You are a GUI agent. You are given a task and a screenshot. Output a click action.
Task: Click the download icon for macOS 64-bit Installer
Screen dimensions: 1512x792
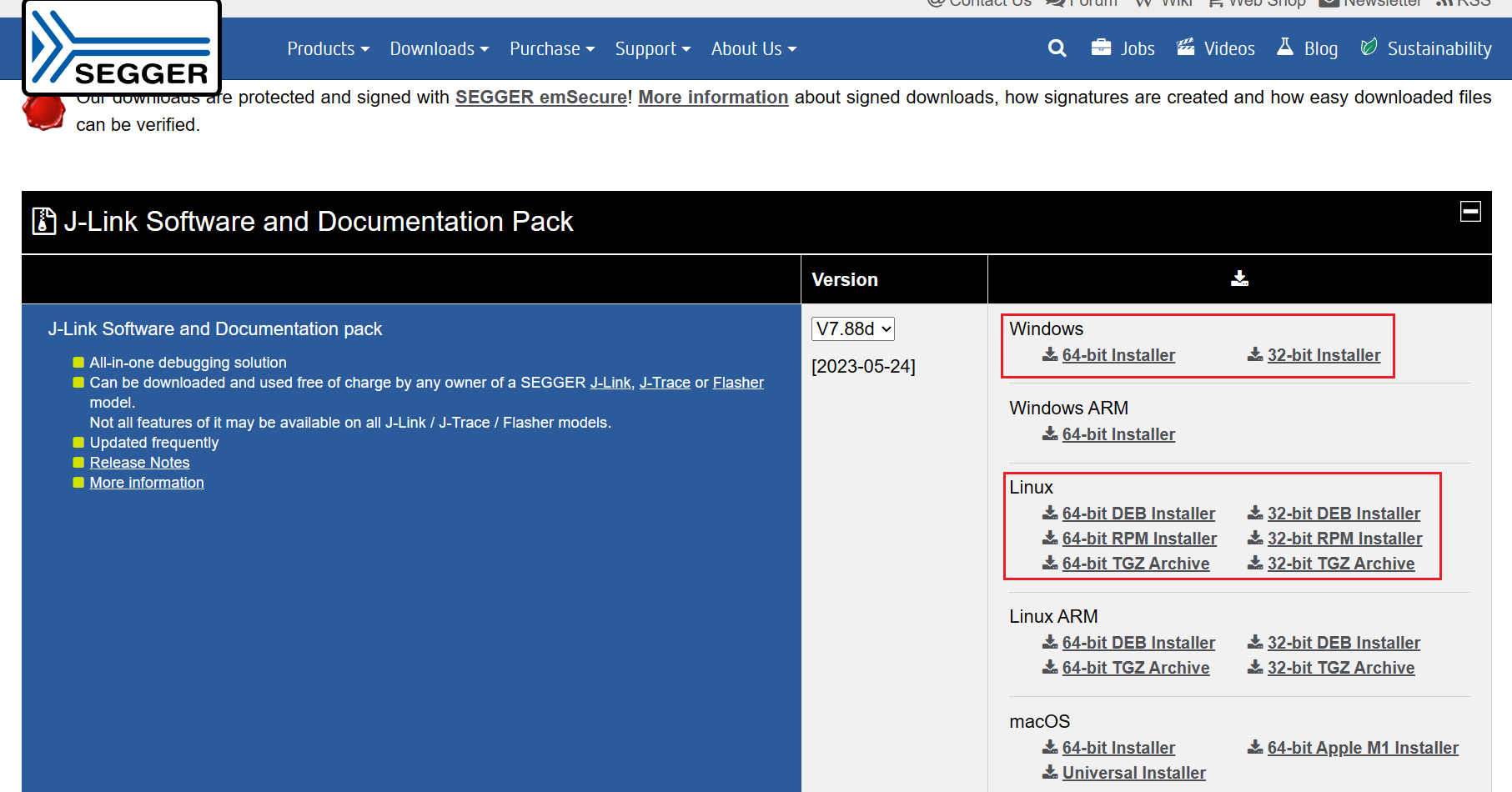coord(1050,747)
